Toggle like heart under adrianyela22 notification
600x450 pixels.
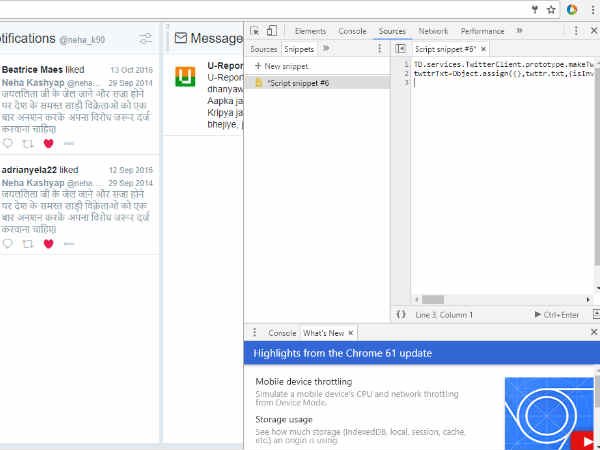(48, 244)
